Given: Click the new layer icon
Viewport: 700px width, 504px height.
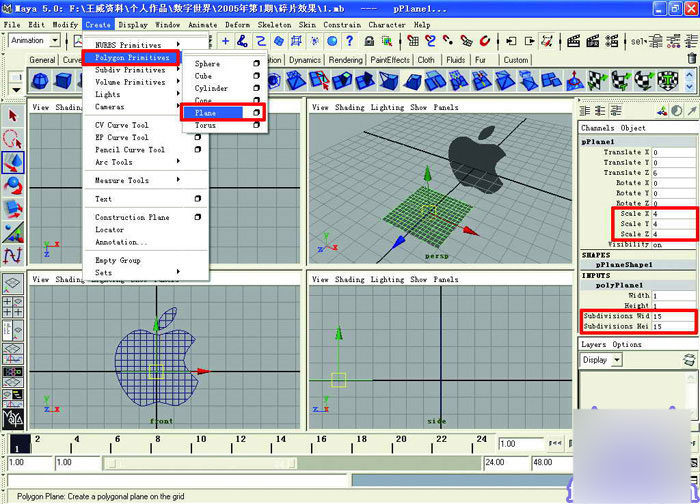Looking at the screenshot, I should pyautogui.click(x=689, y=359).
